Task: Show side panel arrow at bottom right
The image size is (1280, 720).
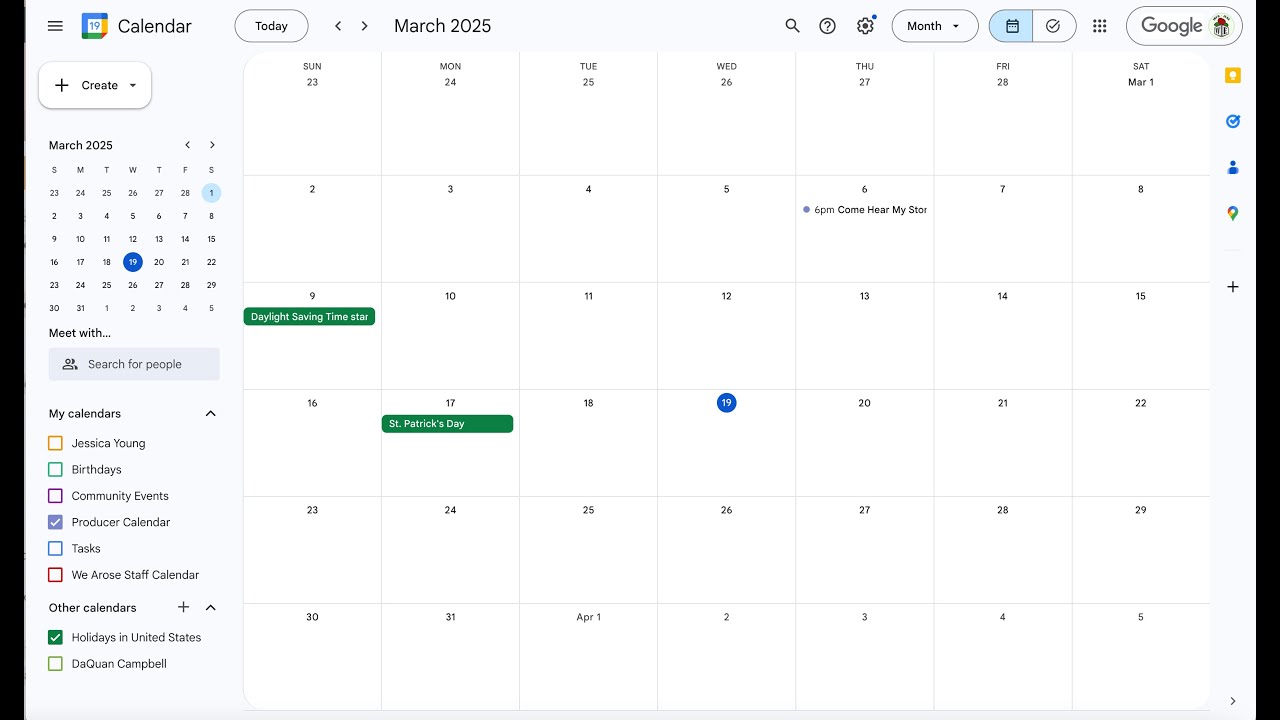Action: (x=1233, y=701)
